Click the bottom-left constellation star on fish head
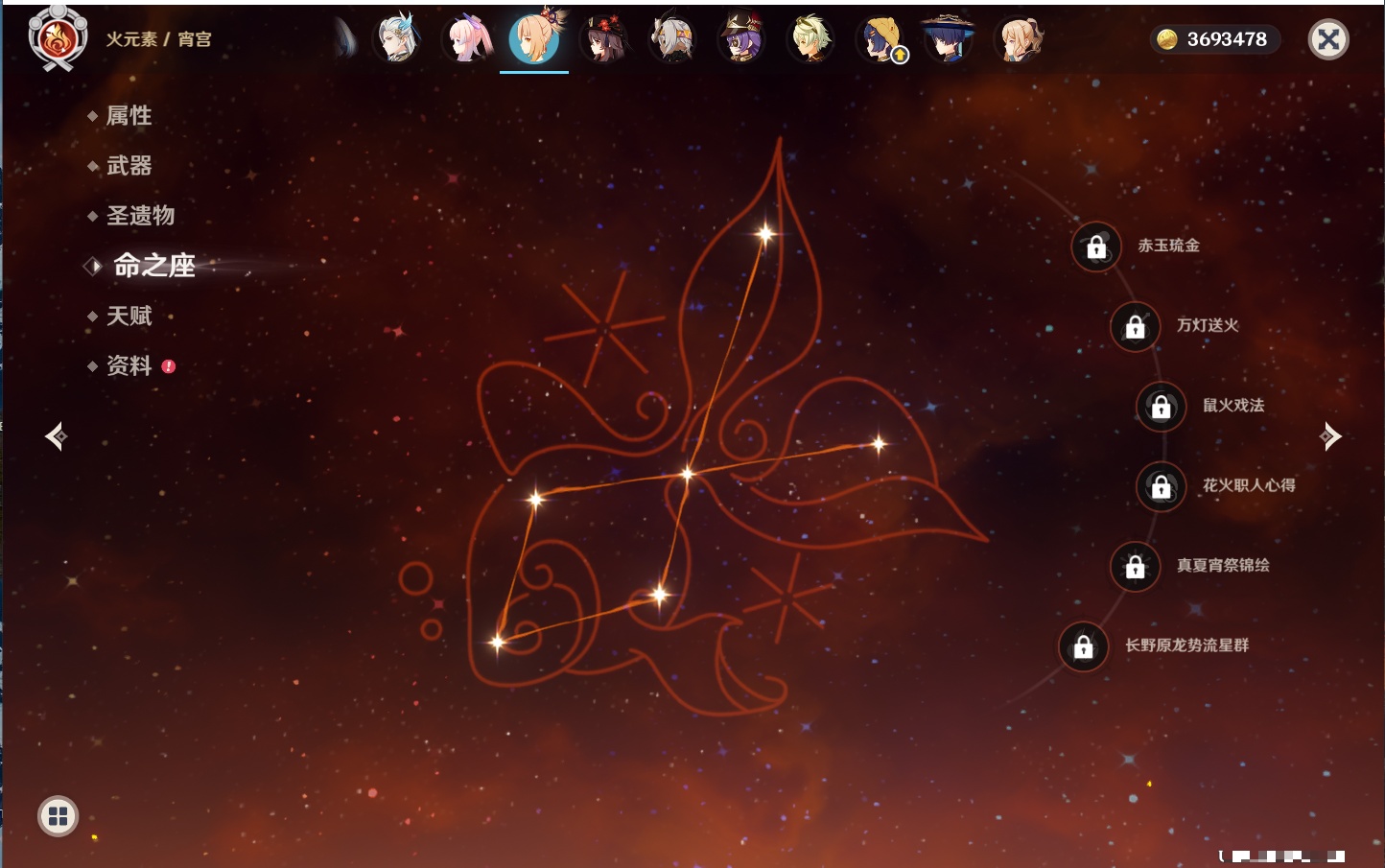The height and width of the screenshot is (868, 1385). click(497, 642)
